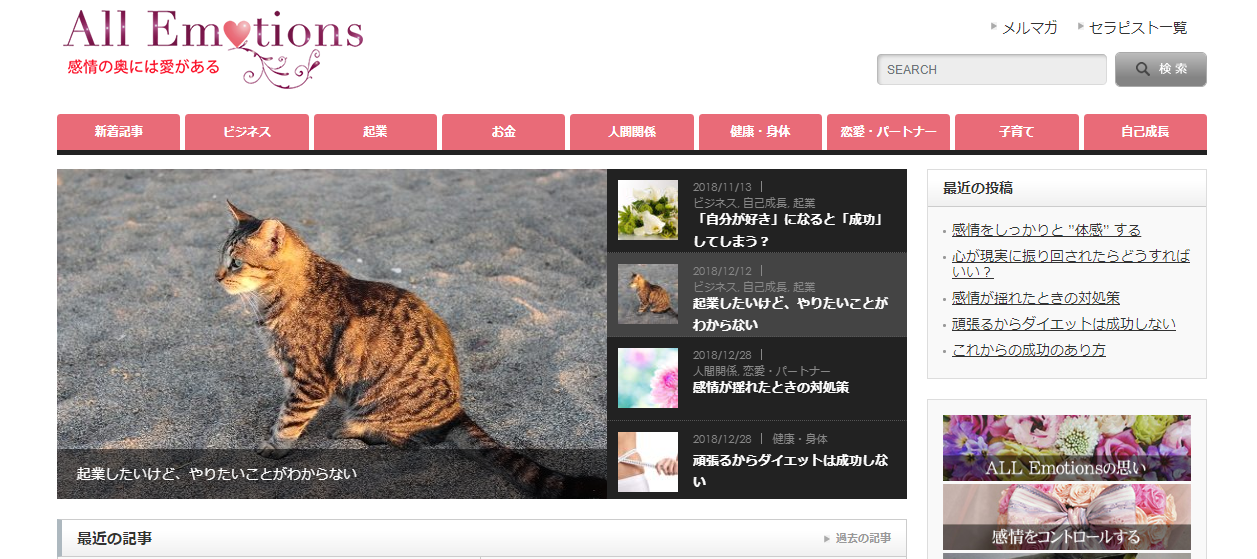
Task: Click the All Emotions site logo
Action: (x=213, y=48)
